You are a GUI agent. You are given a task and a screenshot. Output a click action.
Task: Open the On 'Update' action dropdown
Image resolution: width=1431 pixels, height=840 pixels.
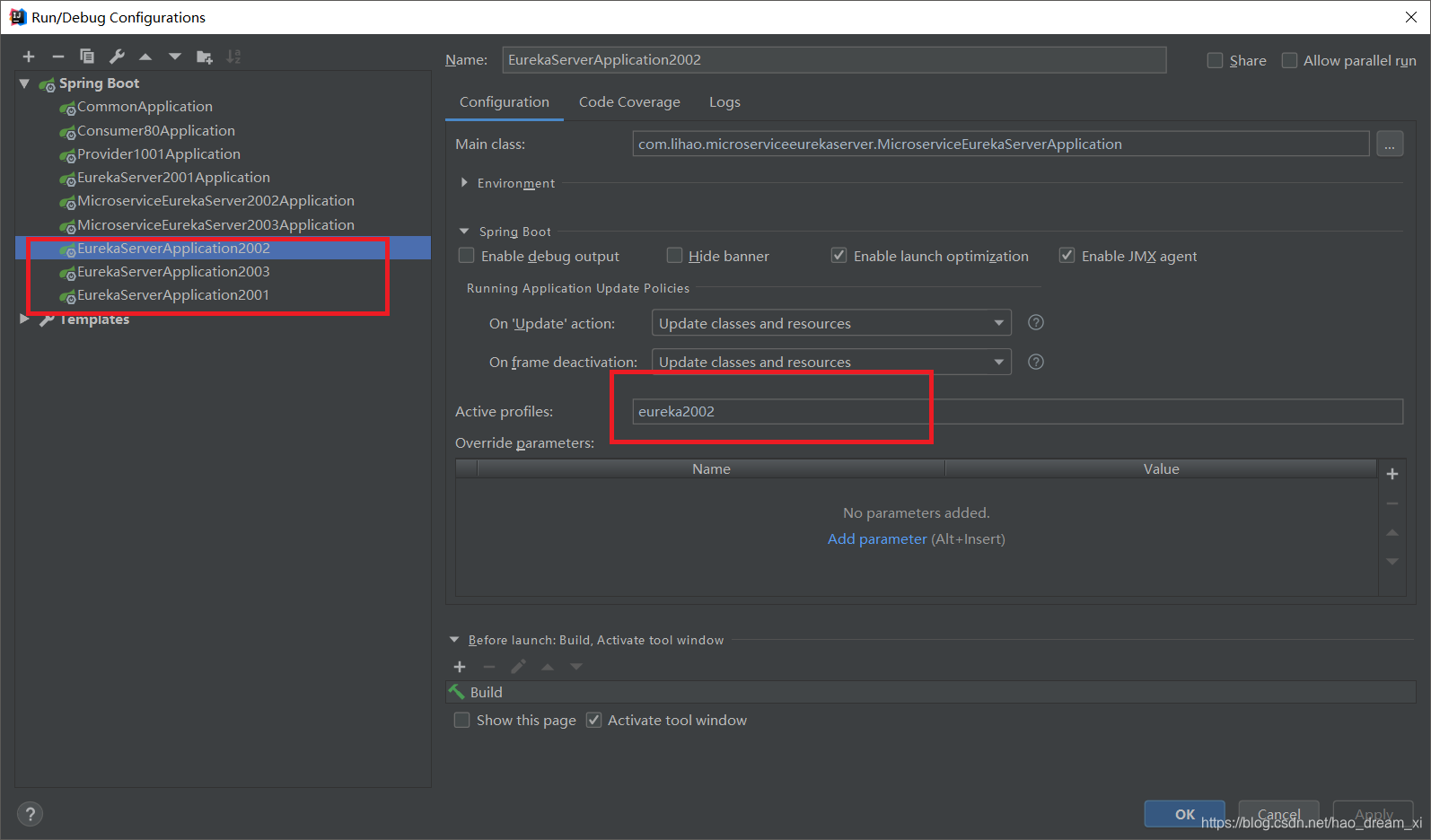pos(831,323)
